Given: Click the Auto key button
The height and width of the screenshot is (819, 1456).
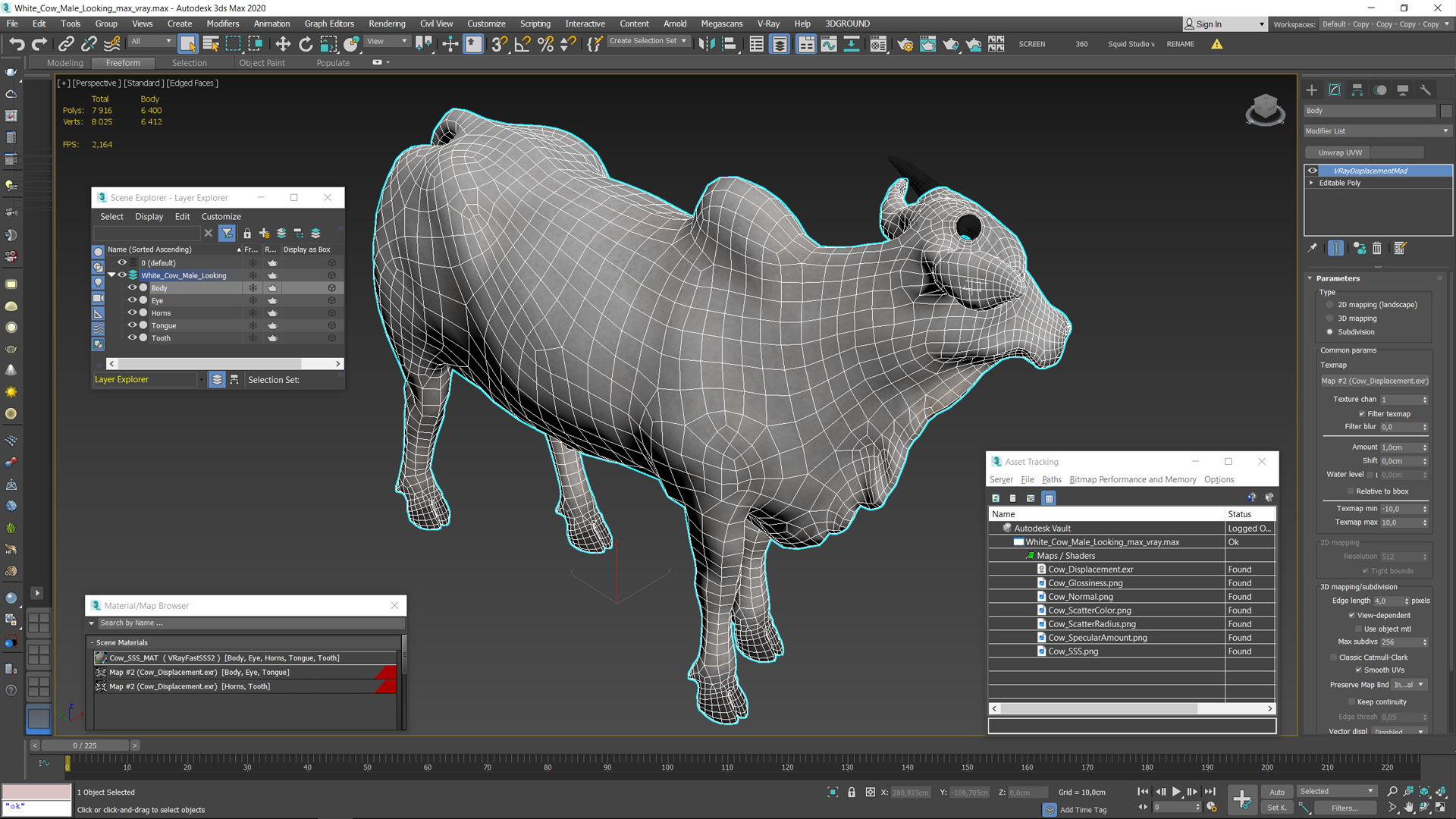Looking at the screenshot, I should (x=1277, y=792).
